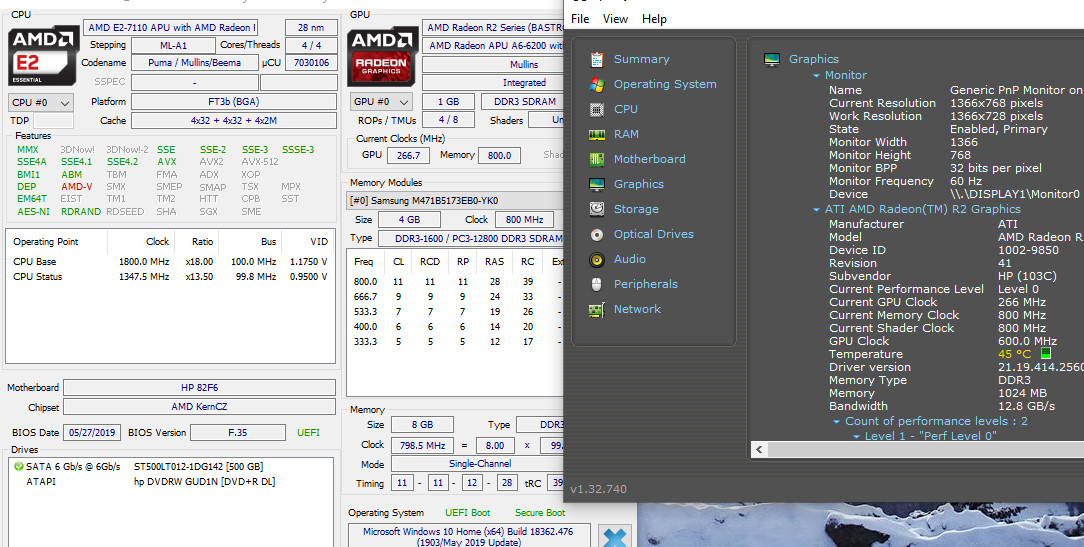Open the GPU #0 selector dropdown
Viewport: 1084px width, 547px height.
pos(381,102)
